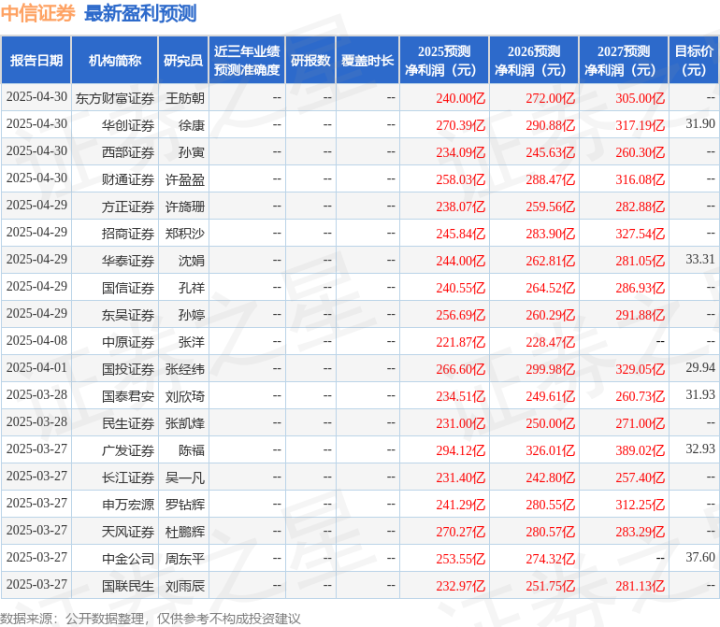The height and width of the screenshot is (627, 720).
Task: Click the 中信证券 title text
Action: pyautogui.click(x=38, y=13)
